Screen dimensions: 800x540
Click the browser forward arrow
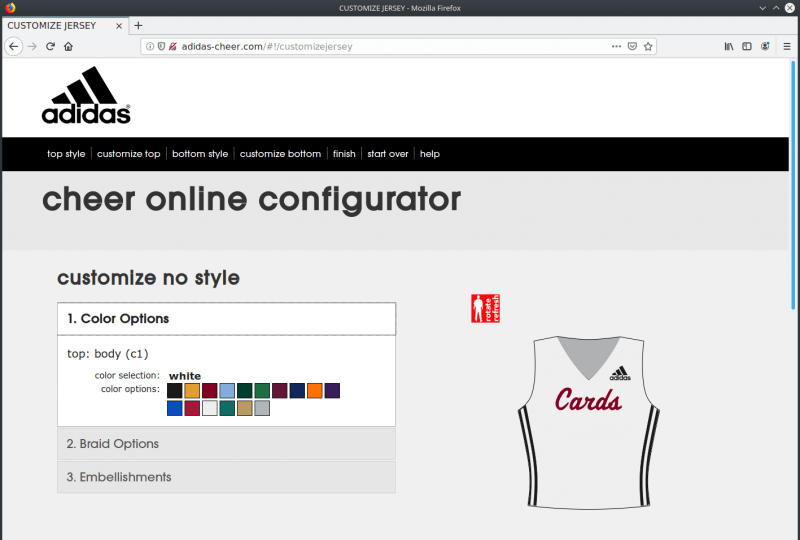pos(32,46)
